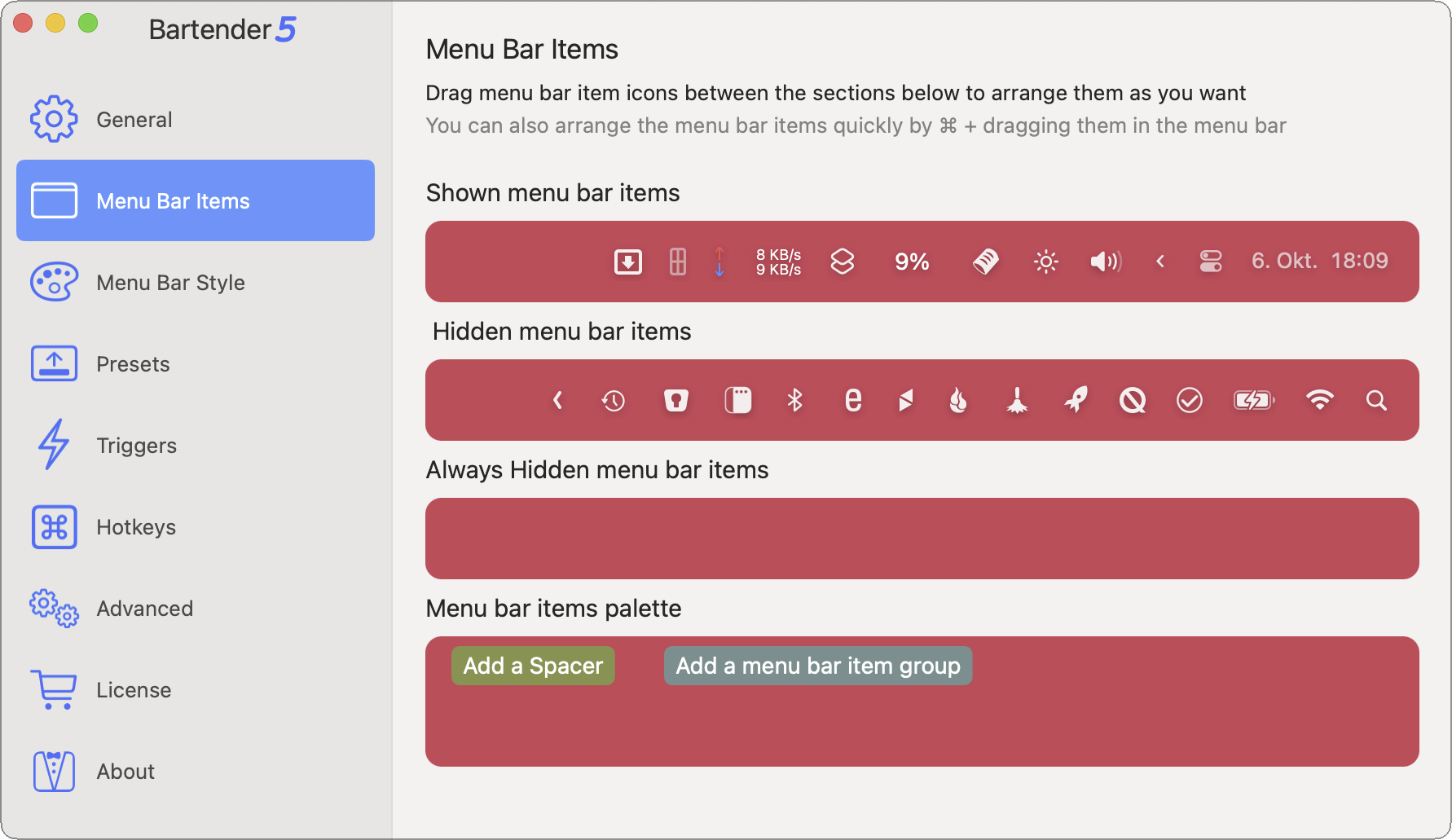Click the chevron in hidden menu bar items
This screenshot has height=840, width=1452.
(x=558, y=400)
